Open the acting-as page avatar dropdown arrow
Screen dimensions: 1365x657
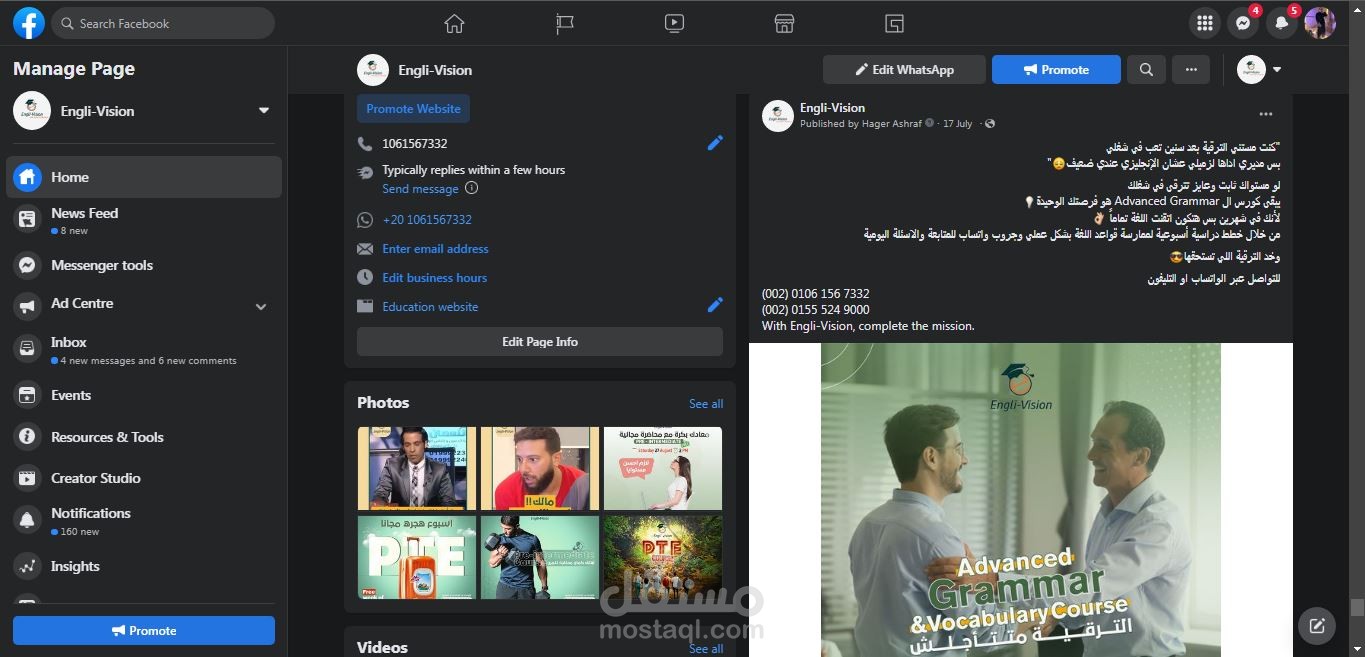(1277, 70)
